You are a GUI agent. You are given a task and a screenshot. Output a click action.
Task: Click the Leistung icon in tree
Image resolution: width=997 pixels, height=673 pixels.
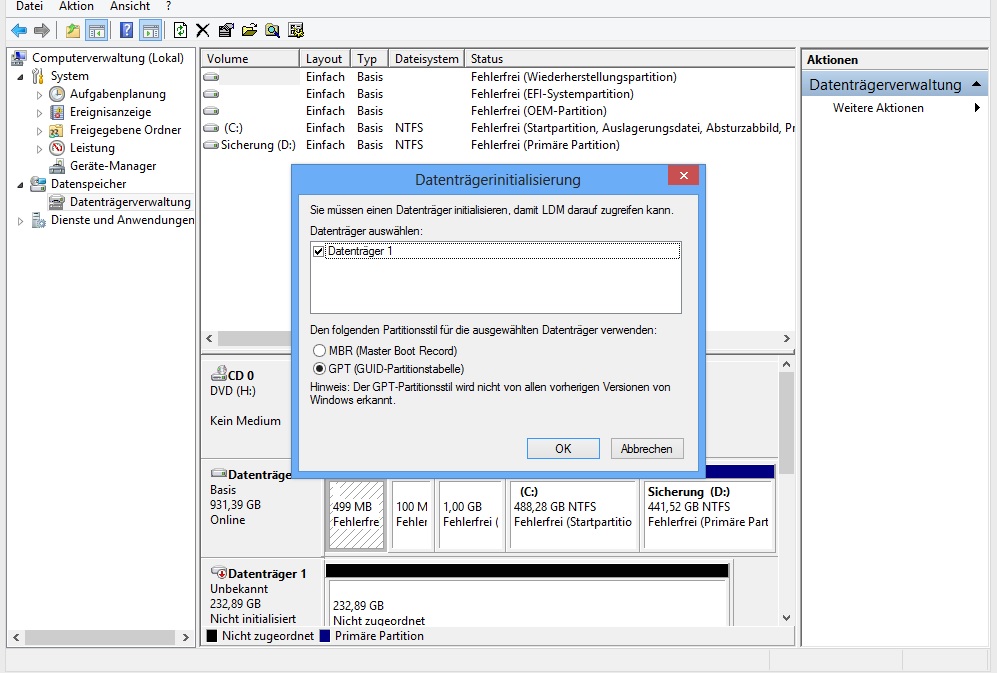click(x=57, y=148)
